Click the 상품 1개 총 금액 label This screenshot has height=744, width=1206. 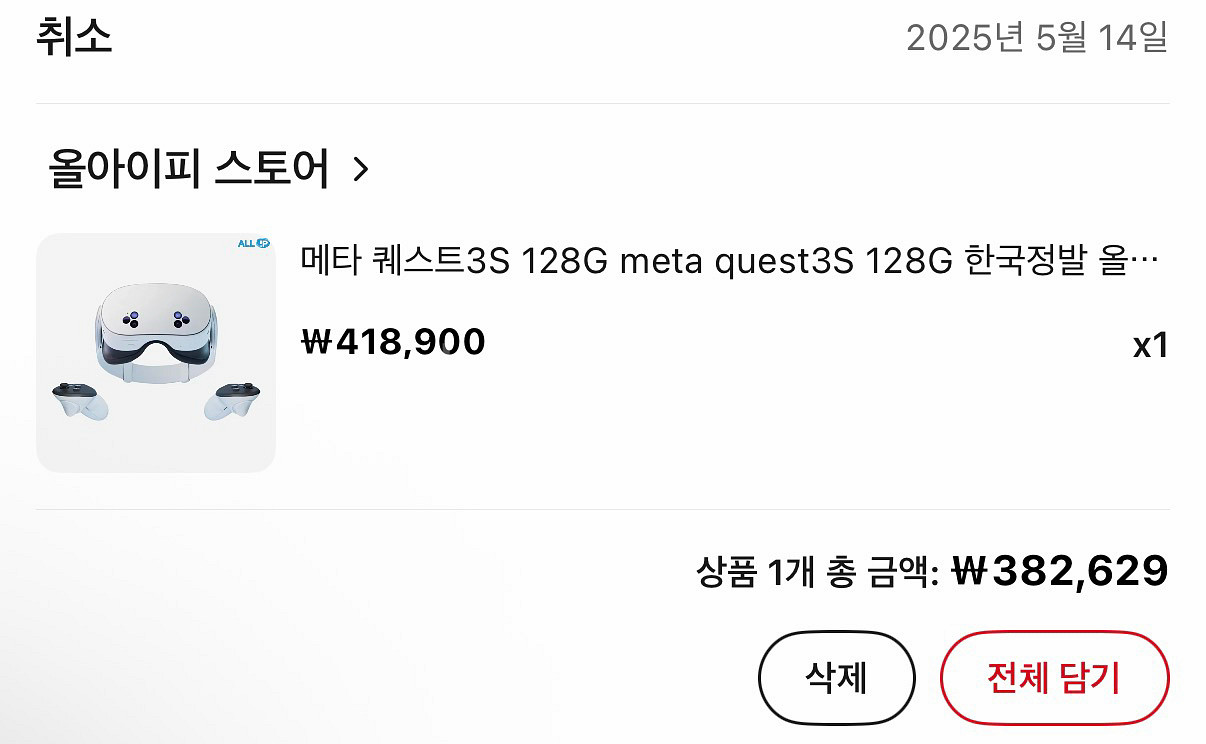pyautogui.click(x=816, y=573)
